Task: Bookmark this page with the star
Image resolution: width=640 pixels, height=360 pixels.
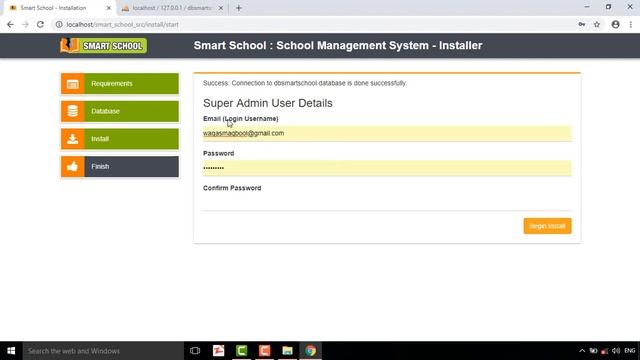Action: (x=597, y=24)
